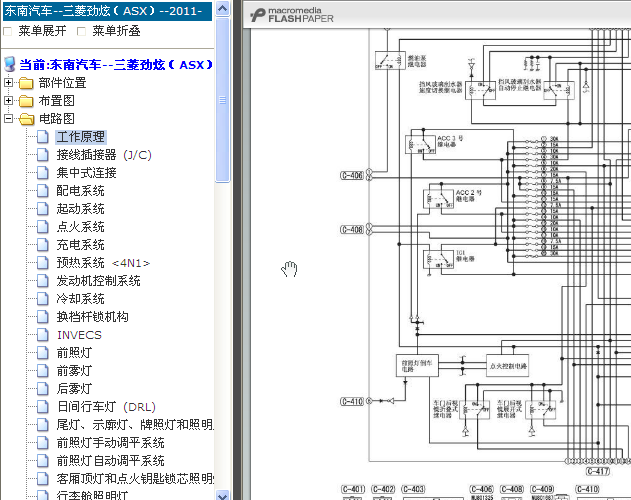The image size is (631, 500).
Task: Click document icon next to 工作原理
Action: tap(43, 137)
